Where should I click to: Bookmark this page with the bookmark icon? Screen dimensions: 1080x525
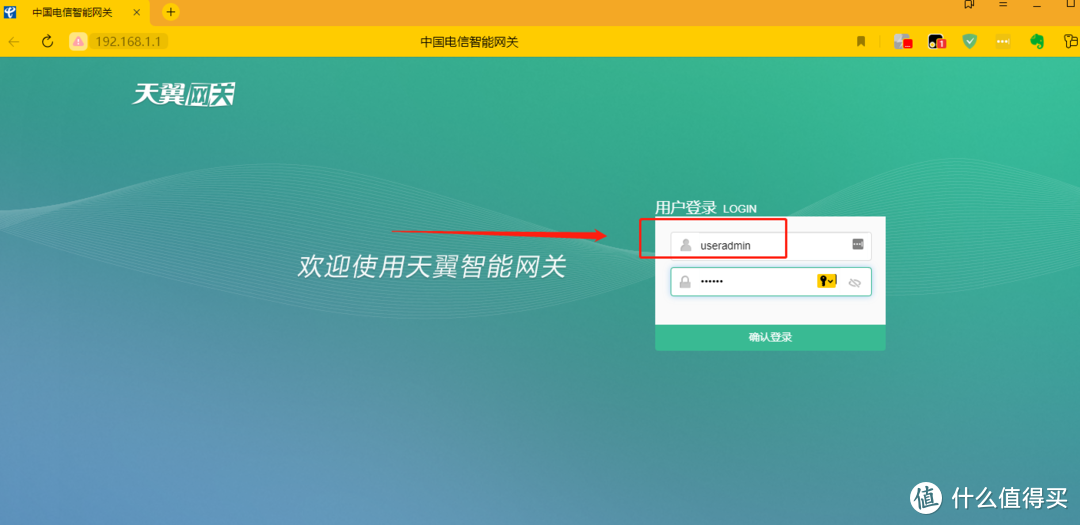coord(861,41)
